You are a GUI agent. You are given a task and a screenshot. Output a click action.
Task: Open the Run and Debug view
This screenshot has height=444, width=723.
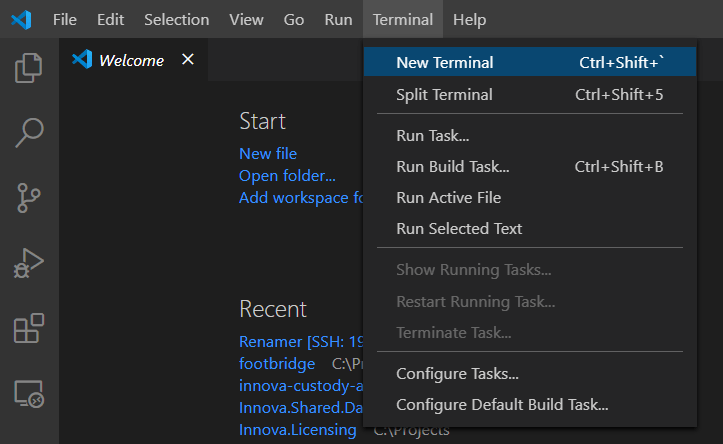tap(29, 263)
